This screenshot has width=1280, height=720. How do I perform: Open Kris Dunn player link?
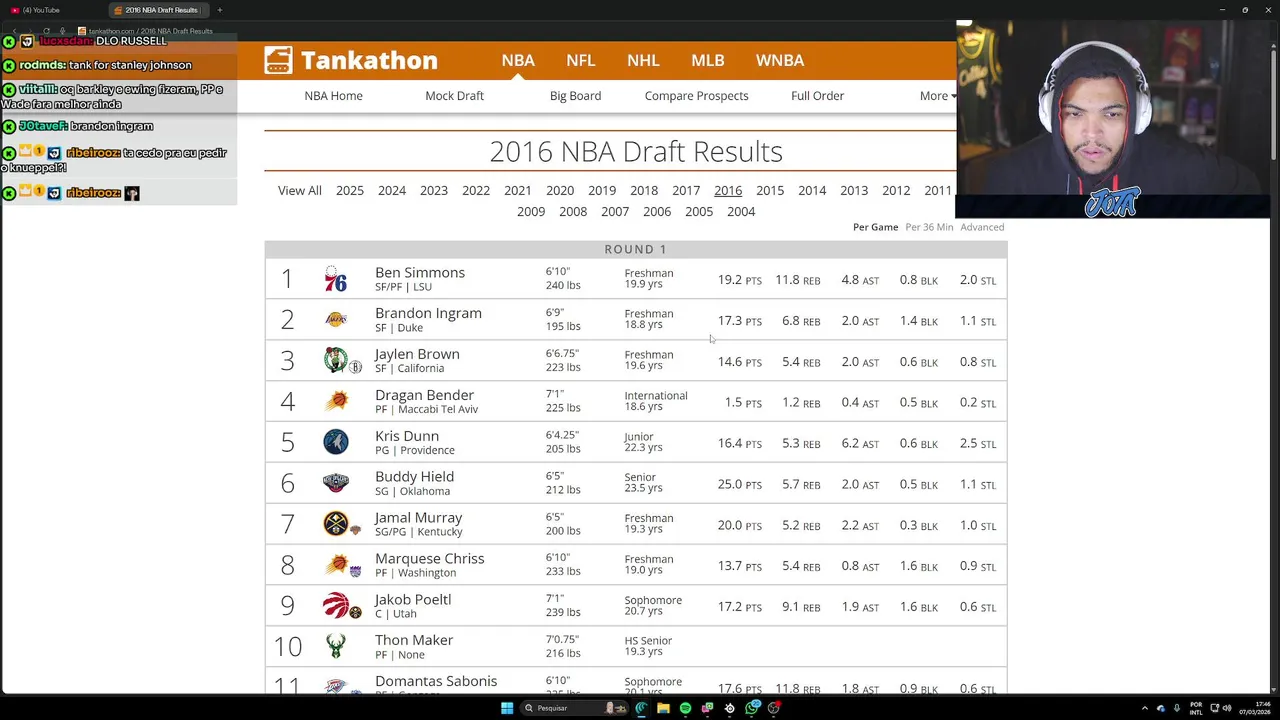click(407, 436)
